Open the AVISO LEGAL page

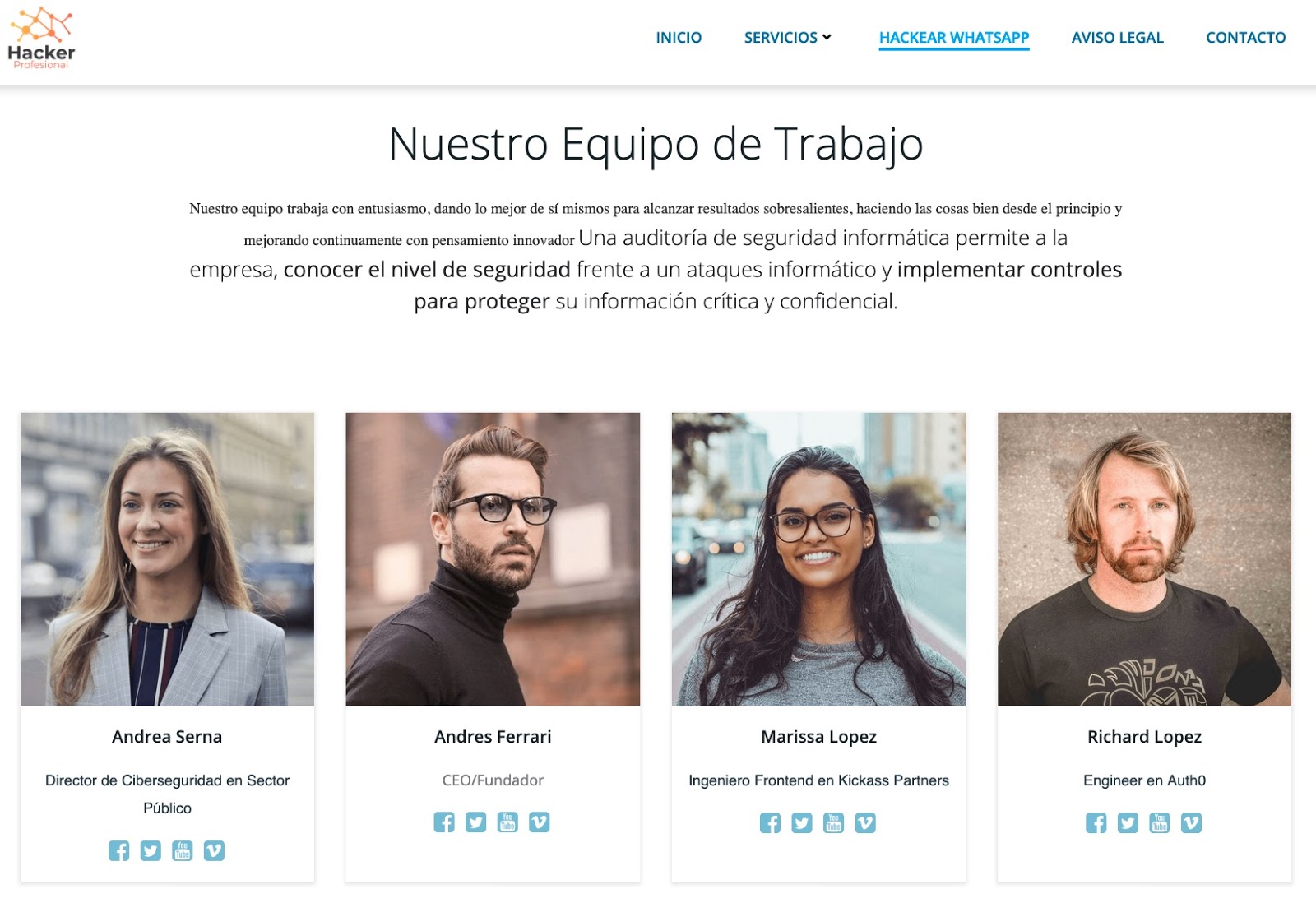(1117, 38)
